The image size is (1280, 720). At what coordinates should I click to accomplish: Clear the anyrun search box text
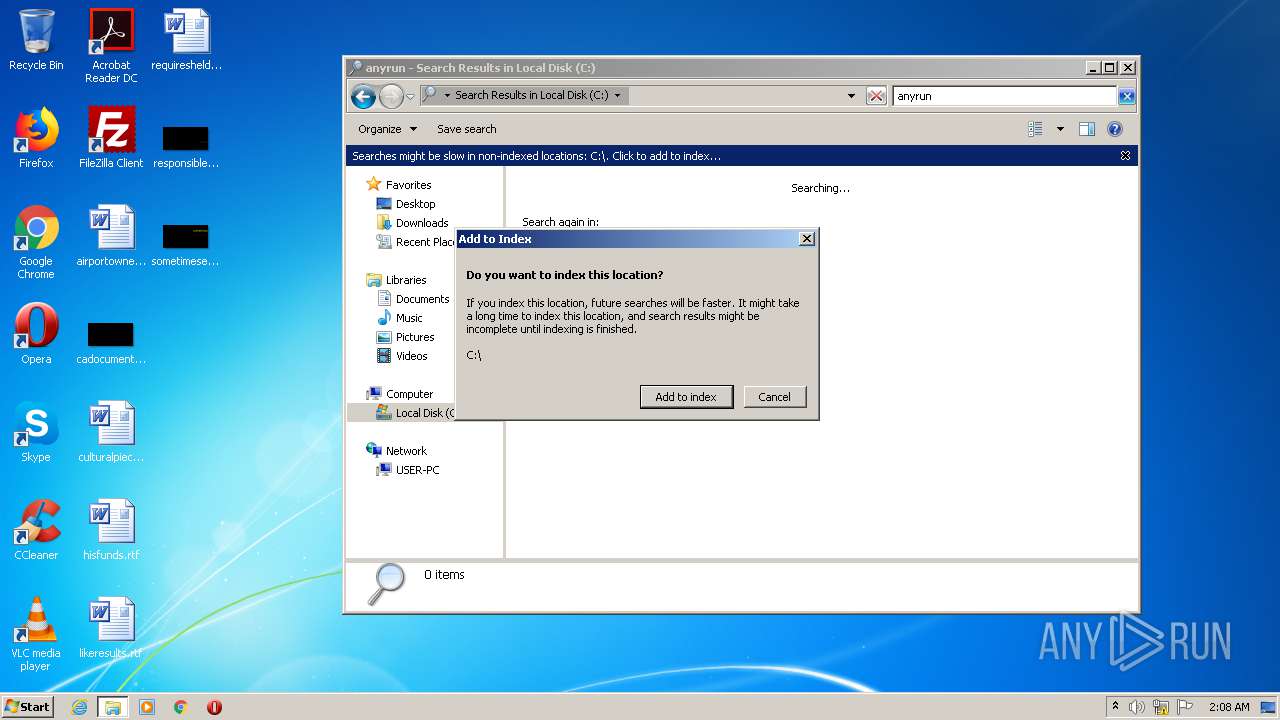click(x=1126, y=96)
